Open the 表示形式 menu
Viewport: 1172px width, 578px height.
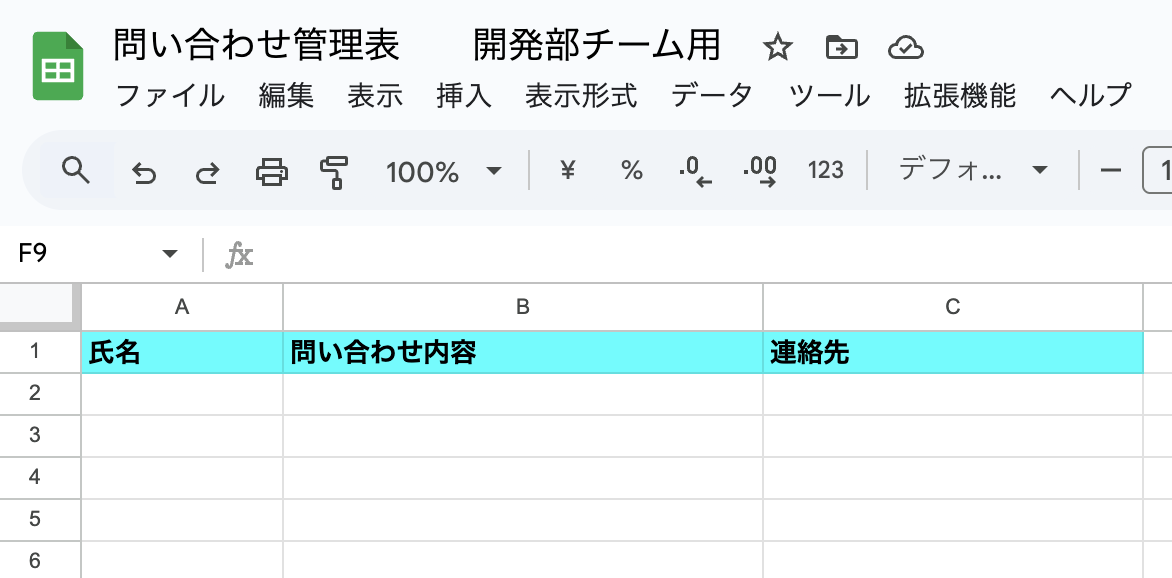point(581,96)
